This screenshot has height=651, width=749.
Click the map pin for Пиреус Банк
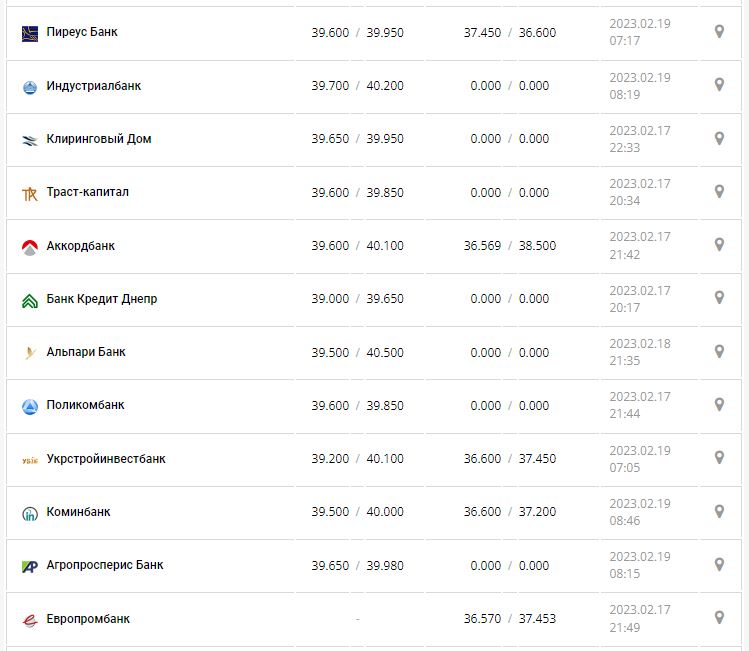click(x=719, y=32)
